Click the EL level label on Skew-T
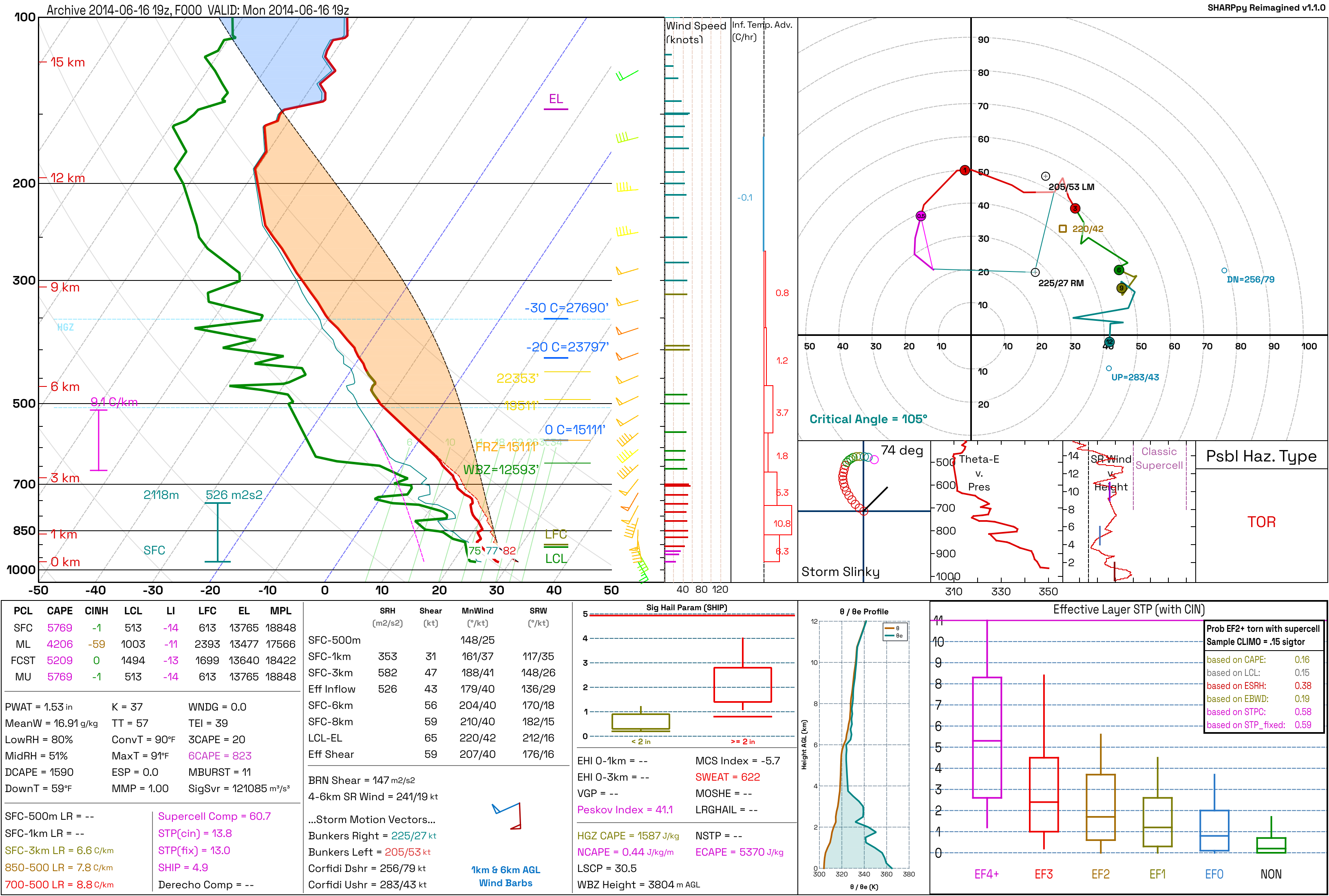1329x896 pixels. pos(555,99)
